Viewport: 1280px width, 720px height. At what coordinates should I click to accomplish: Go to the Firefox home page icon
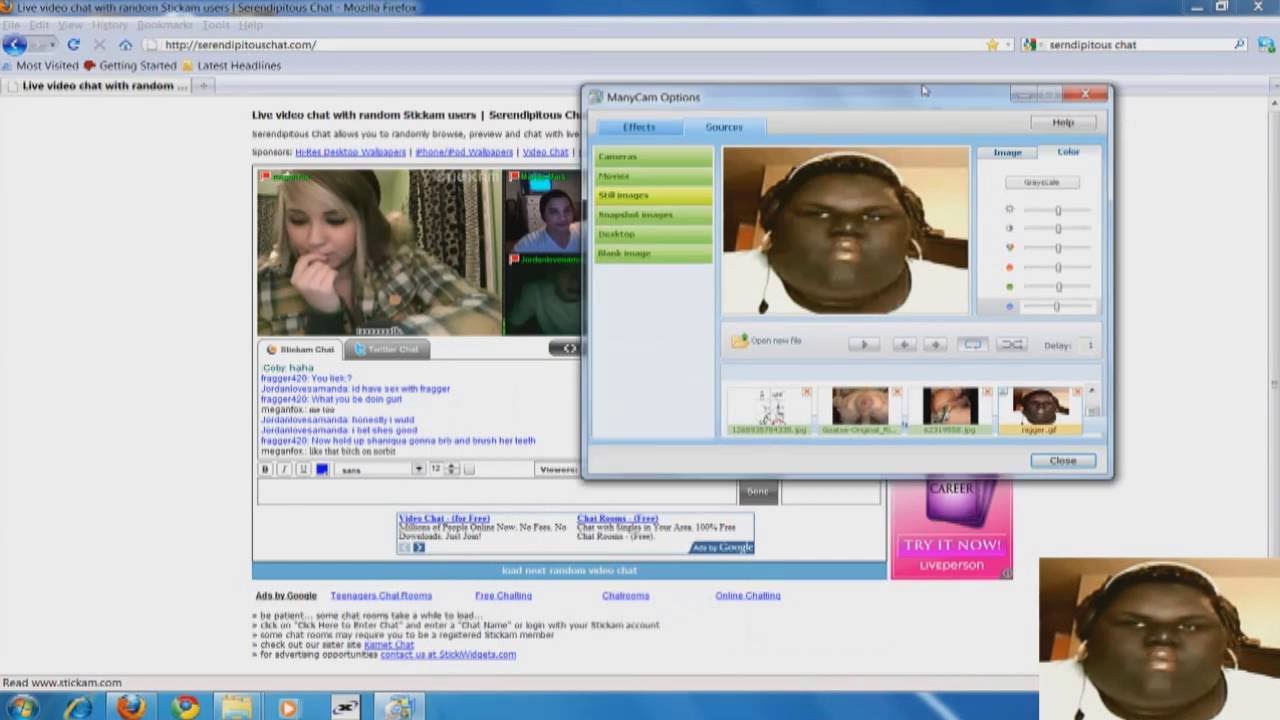pos(125,44)
